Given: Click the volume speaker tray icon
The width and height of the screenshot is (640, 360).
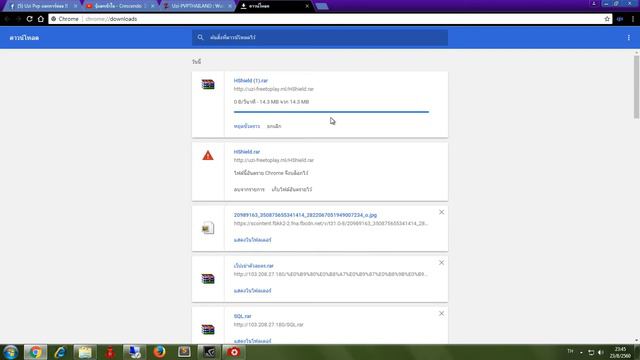Looking at the screenshot, I should tap(600, 352).
